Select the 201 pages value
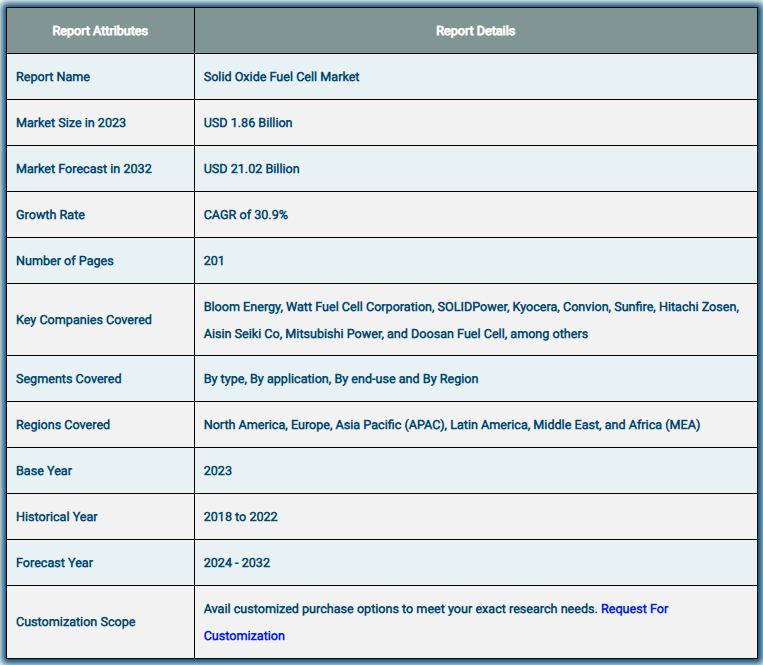This screenshot has height=665, width=763. tap(214, 261)
